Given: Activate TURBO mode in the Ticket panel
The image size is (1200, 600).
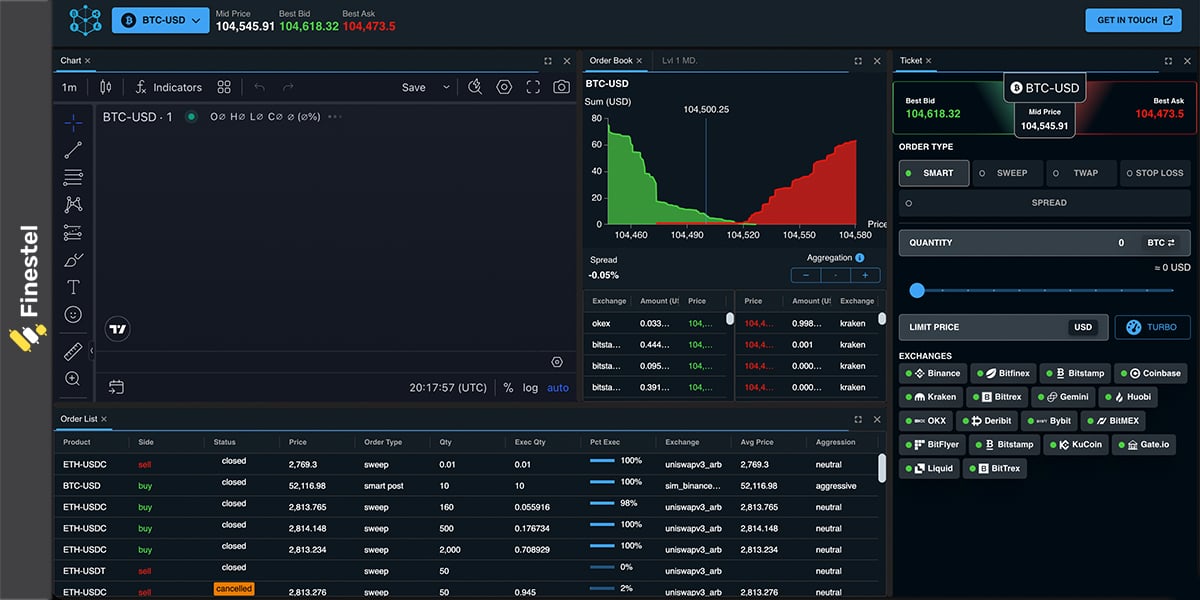Looking at the screenshot, I should [1154, 327].
